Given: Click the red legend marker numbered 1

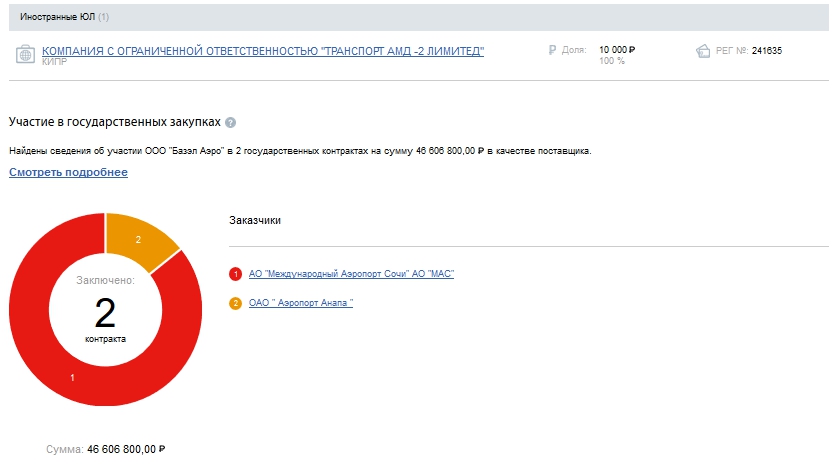Looking at the screenshot, I should pos(235,274).
